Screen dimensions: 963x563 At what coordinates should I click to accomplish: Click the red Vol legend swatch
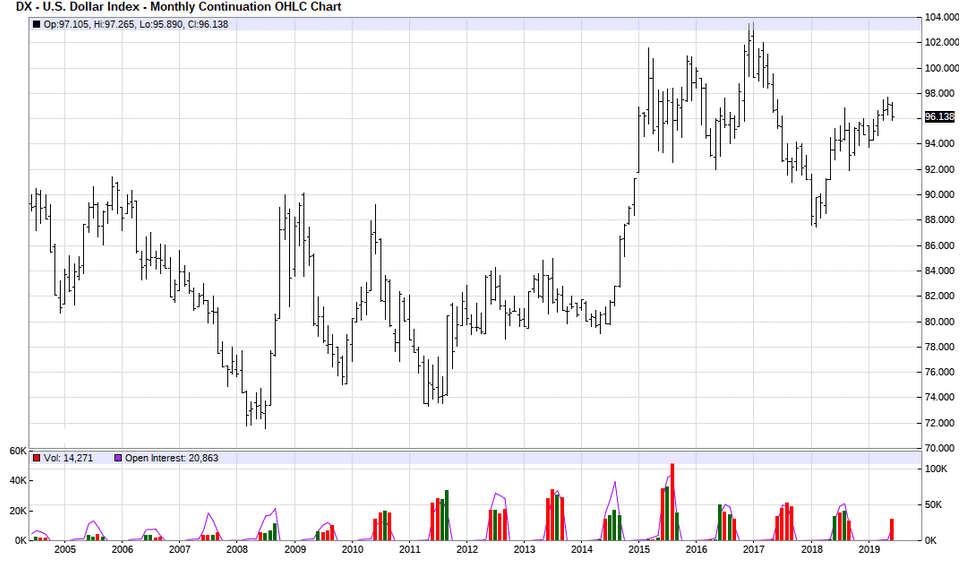(37, 458)
